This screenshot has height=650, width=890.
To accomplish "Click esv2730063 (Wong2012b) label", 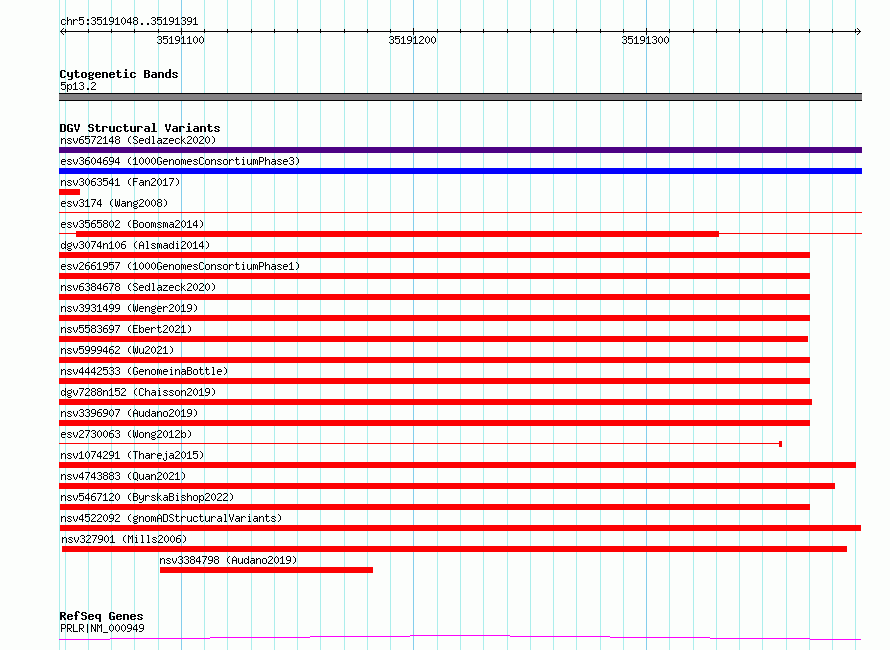I will (126, 434).
